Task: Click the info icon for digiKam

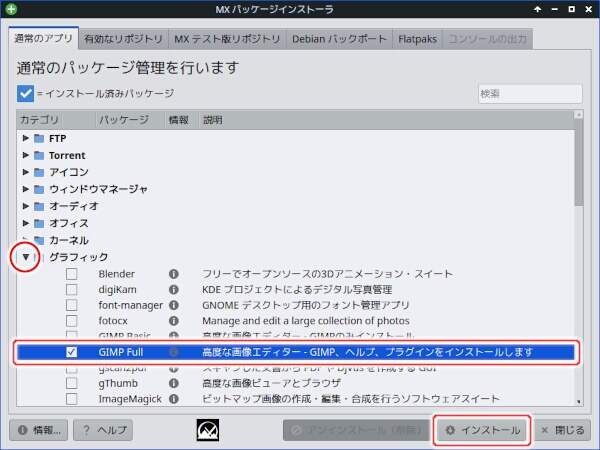Action: coord(173,290)
